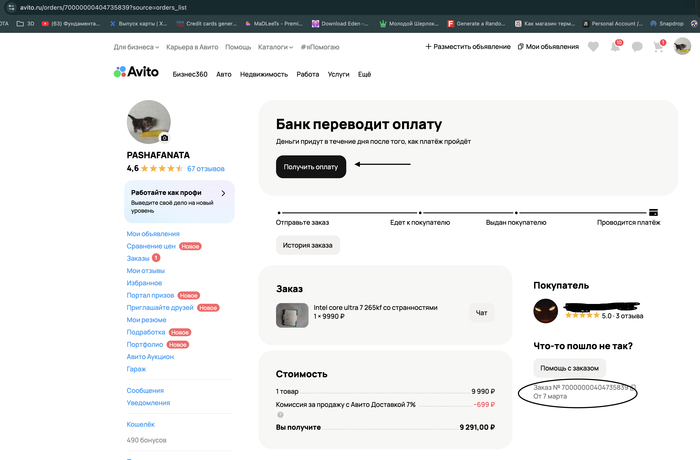Open "Работайте как профи" chevron banner
700x460 pixels.
click(x=222, y=193)
